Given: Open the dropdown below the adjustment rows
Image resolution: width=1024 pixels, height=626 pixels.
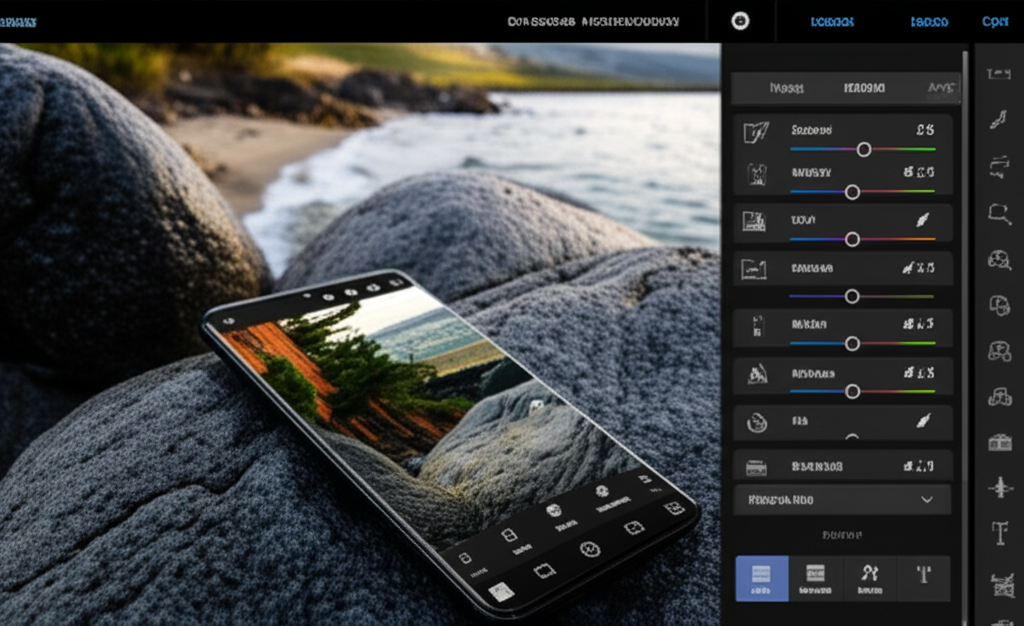Looking at the screenshot, I should click(842, 500).
